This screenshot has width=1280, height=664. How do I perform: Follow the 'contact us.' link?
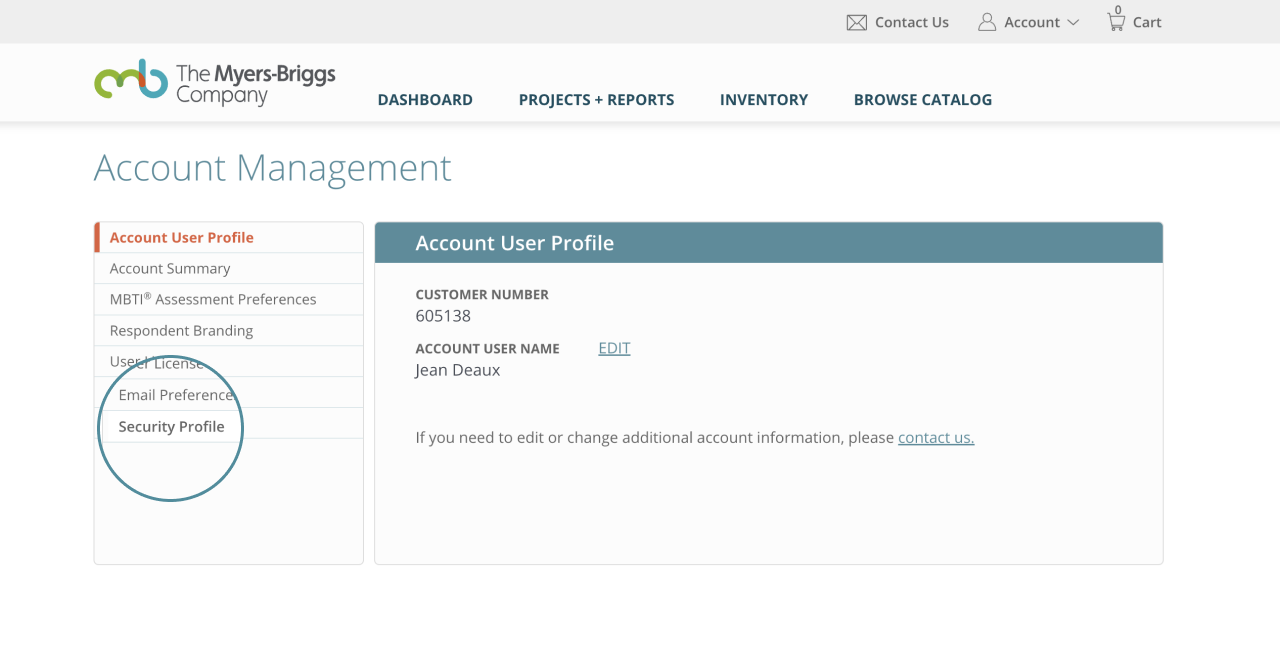pos(936,437)
